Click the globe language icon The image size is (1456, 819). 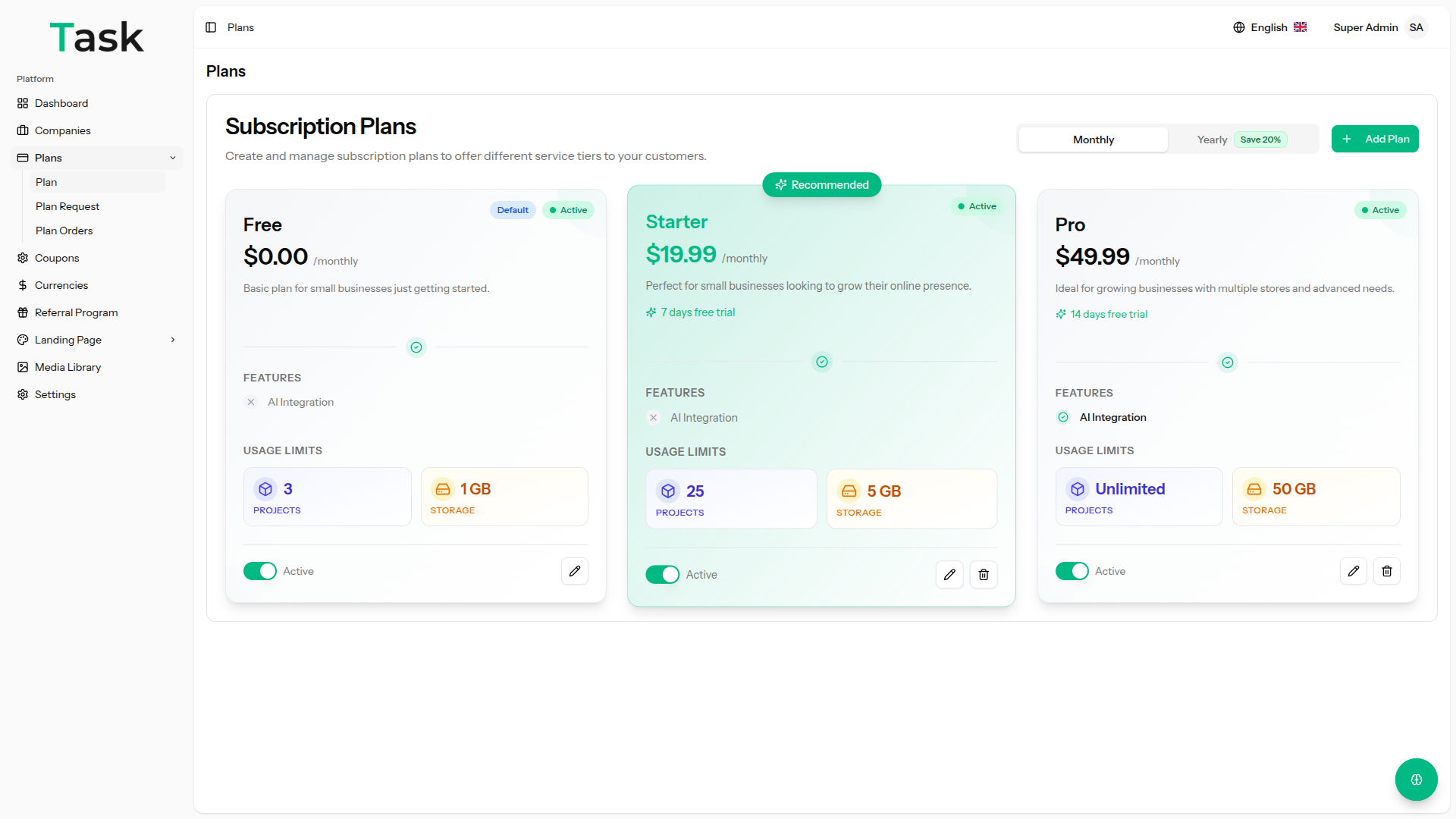point(1239,27)
